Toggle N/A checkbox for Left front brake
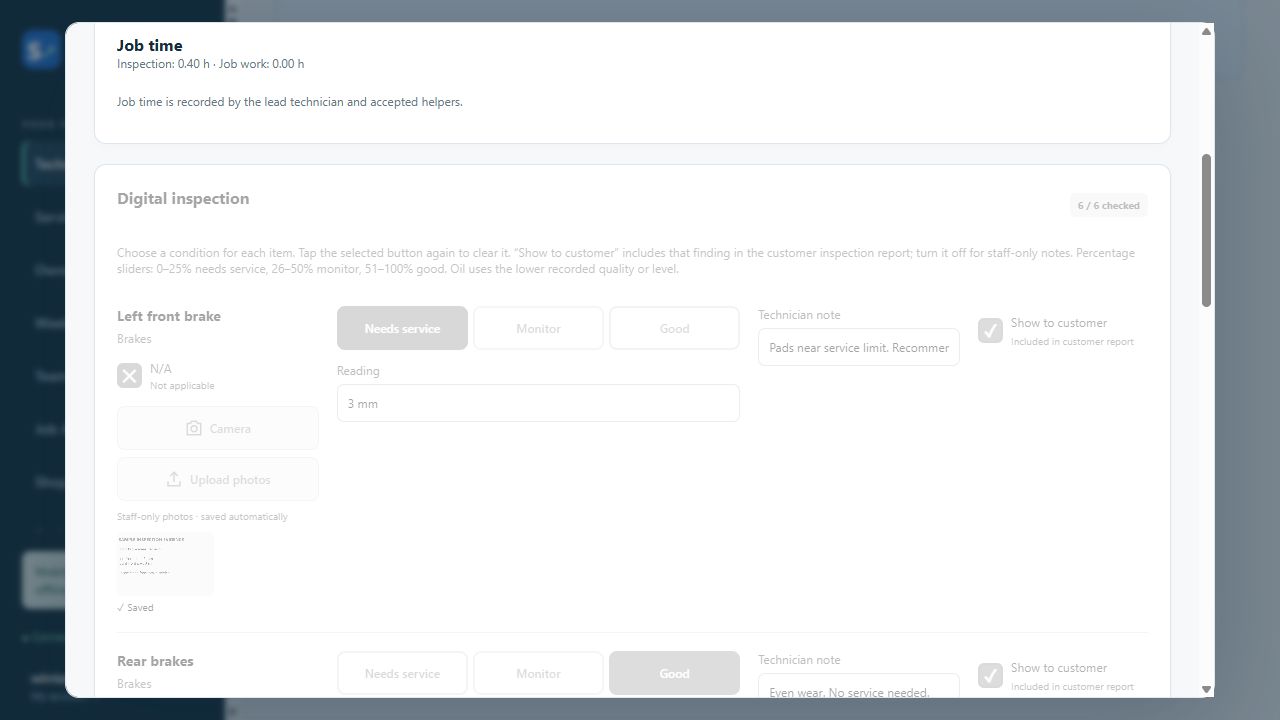The image size is (1280, 720). pos(129,375)
